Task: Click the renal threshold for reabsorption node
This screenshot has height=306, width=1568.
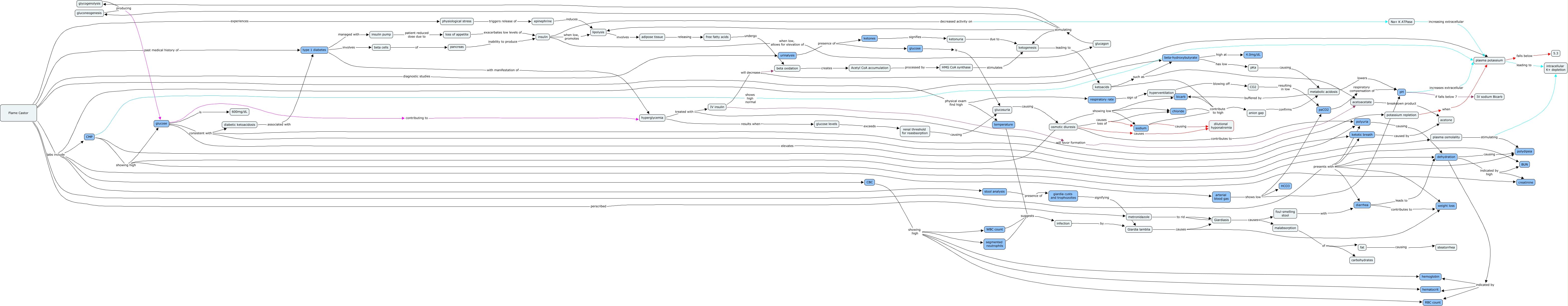Action: 915,131
